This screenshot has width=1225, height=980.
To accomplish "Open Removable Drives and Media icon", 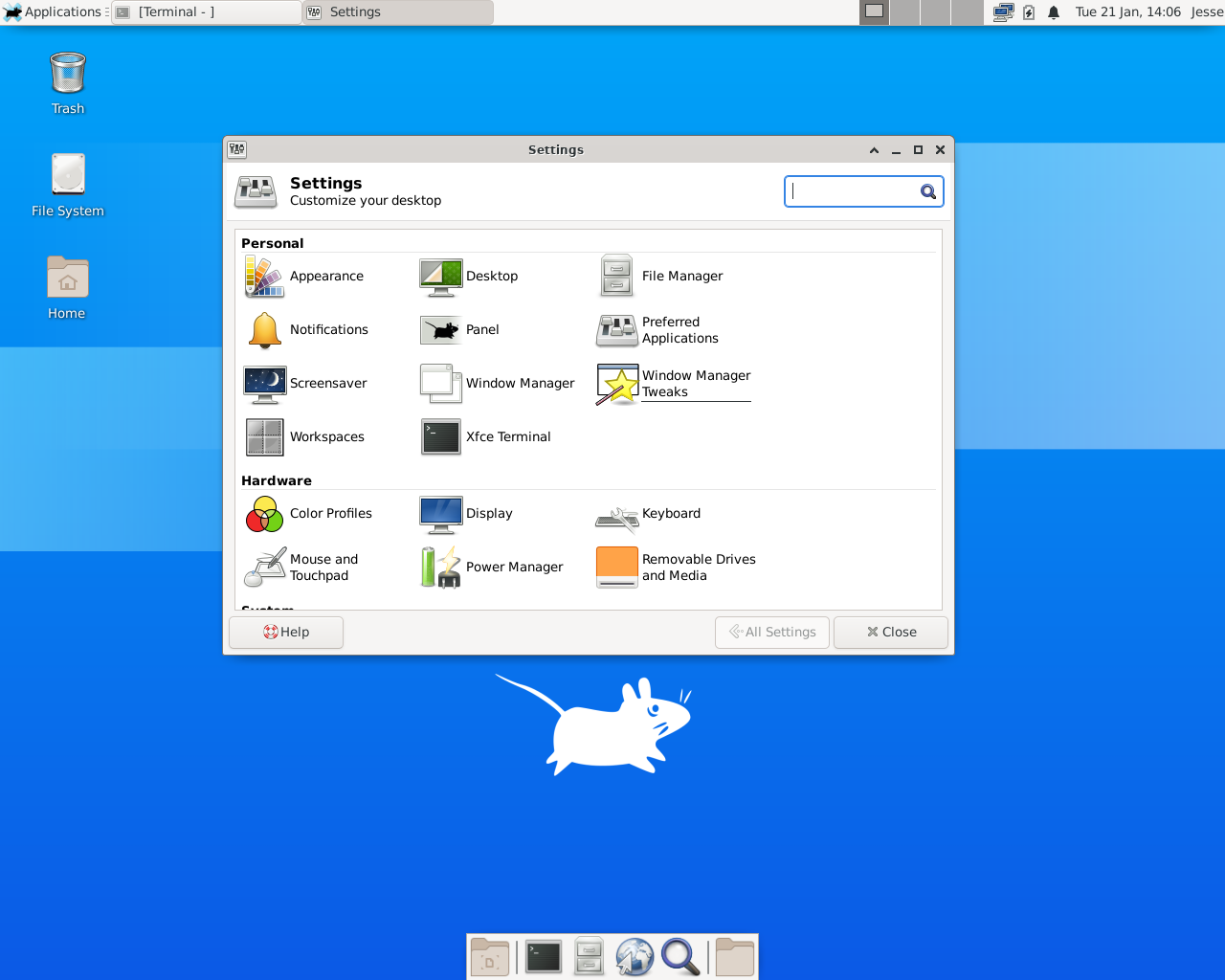I will click(x=617, y=567).
